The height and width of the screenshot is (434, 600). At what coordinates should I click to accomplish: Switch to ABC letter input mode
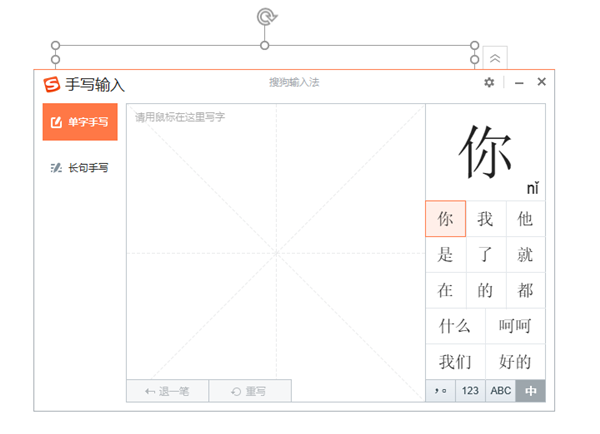[501, 391]
